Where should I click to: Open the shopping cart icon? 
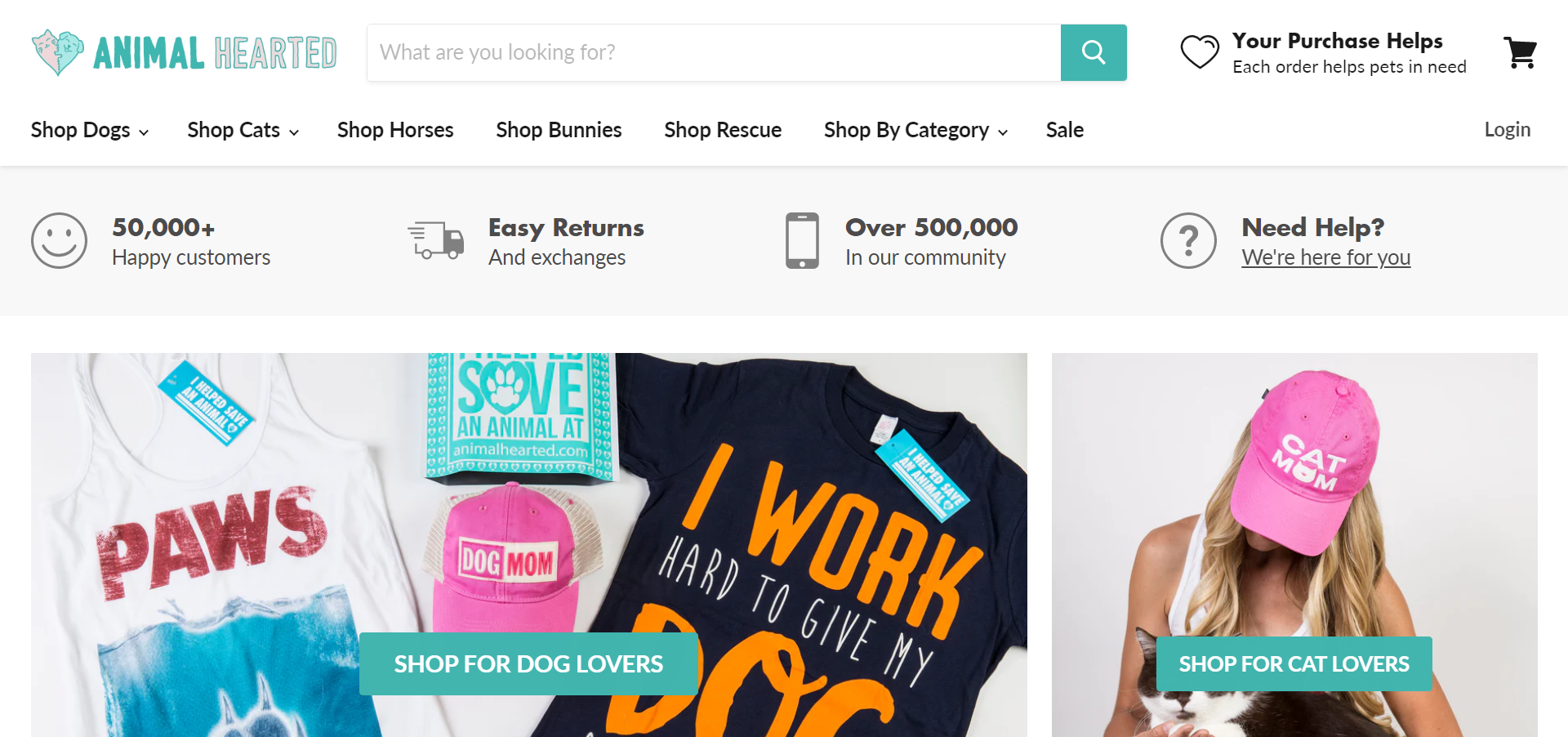coord(1521,52)
